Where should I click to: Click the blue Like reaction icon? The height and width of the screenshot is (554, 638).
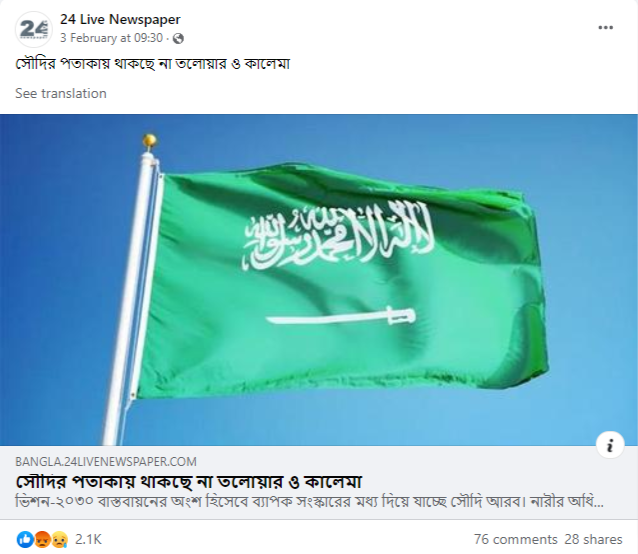pos(25,539)
